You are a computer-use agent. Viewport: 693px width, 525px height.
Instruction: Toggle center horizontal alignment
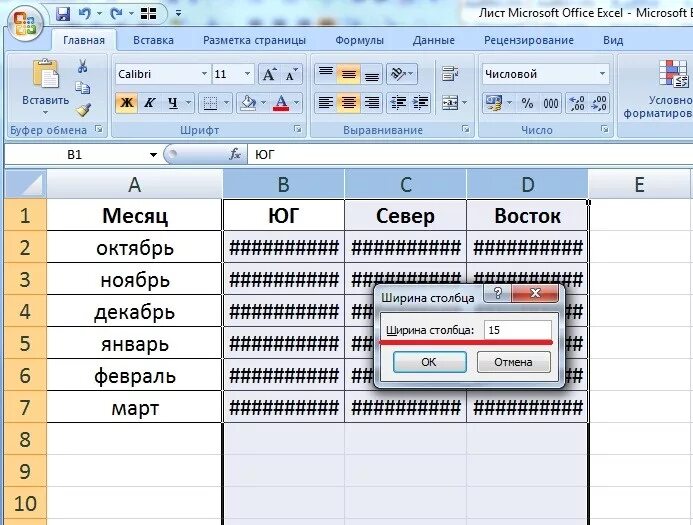pyautogui.click(x=349, y=103)
